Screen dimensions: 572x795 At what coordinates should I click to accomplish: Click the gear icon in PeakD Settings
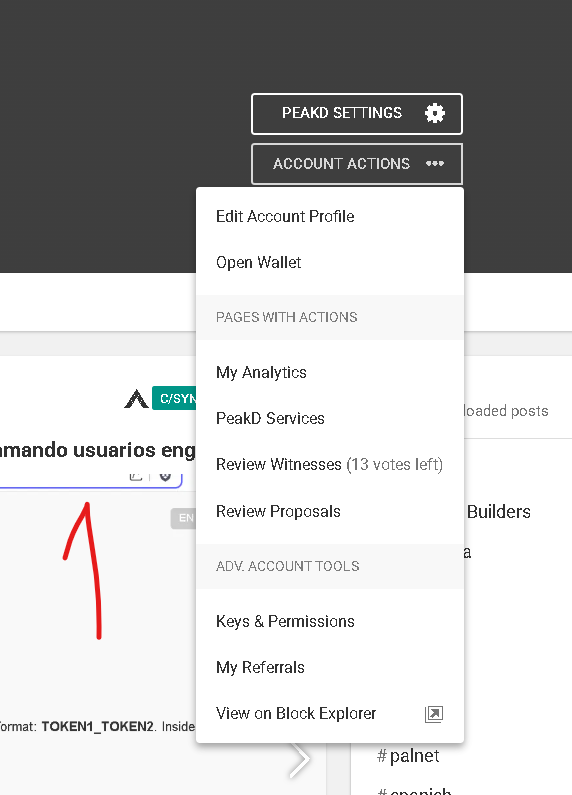(x=435, y=113)
